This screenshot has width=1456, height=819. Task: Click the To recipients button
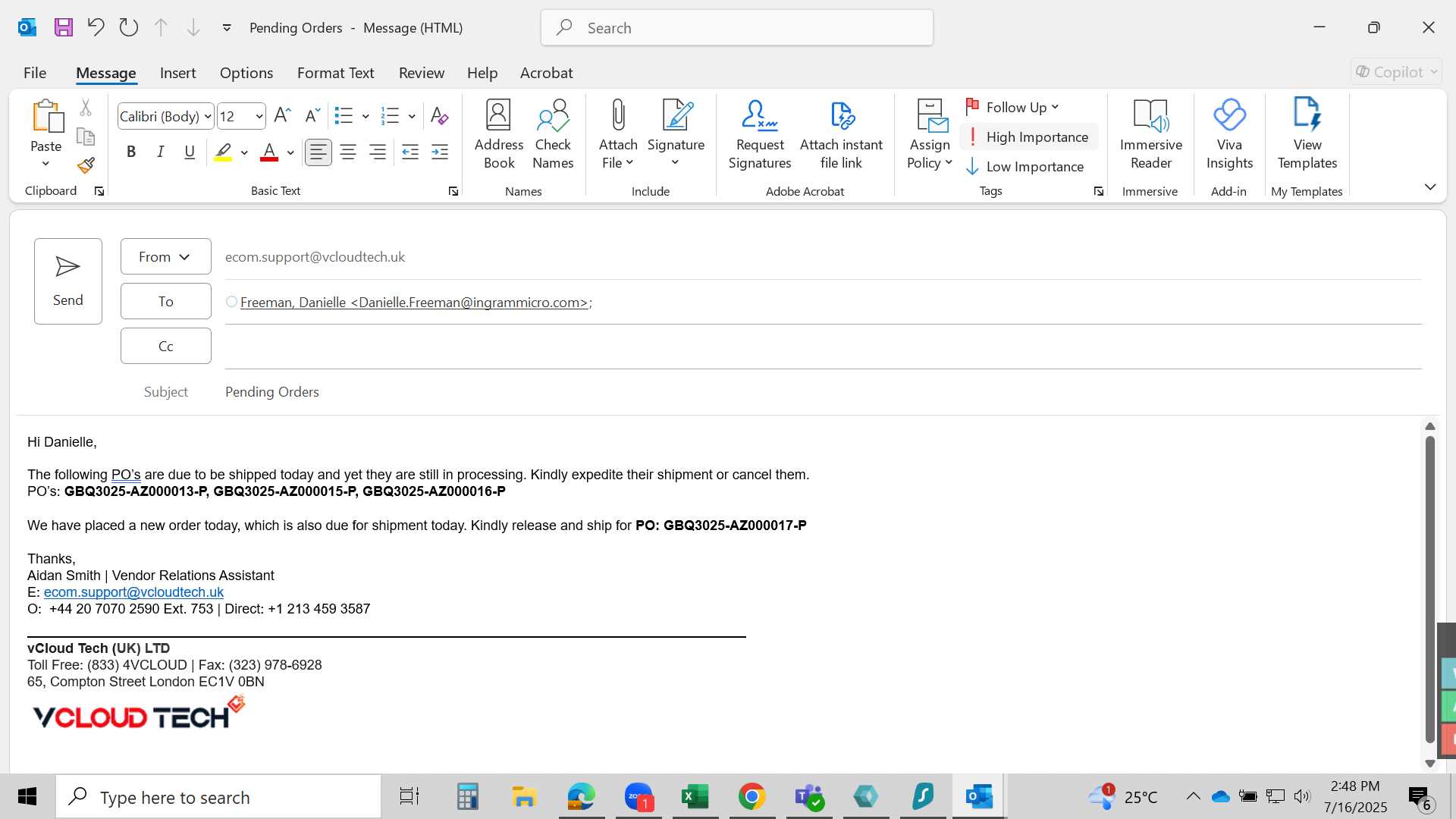point(166,301)
